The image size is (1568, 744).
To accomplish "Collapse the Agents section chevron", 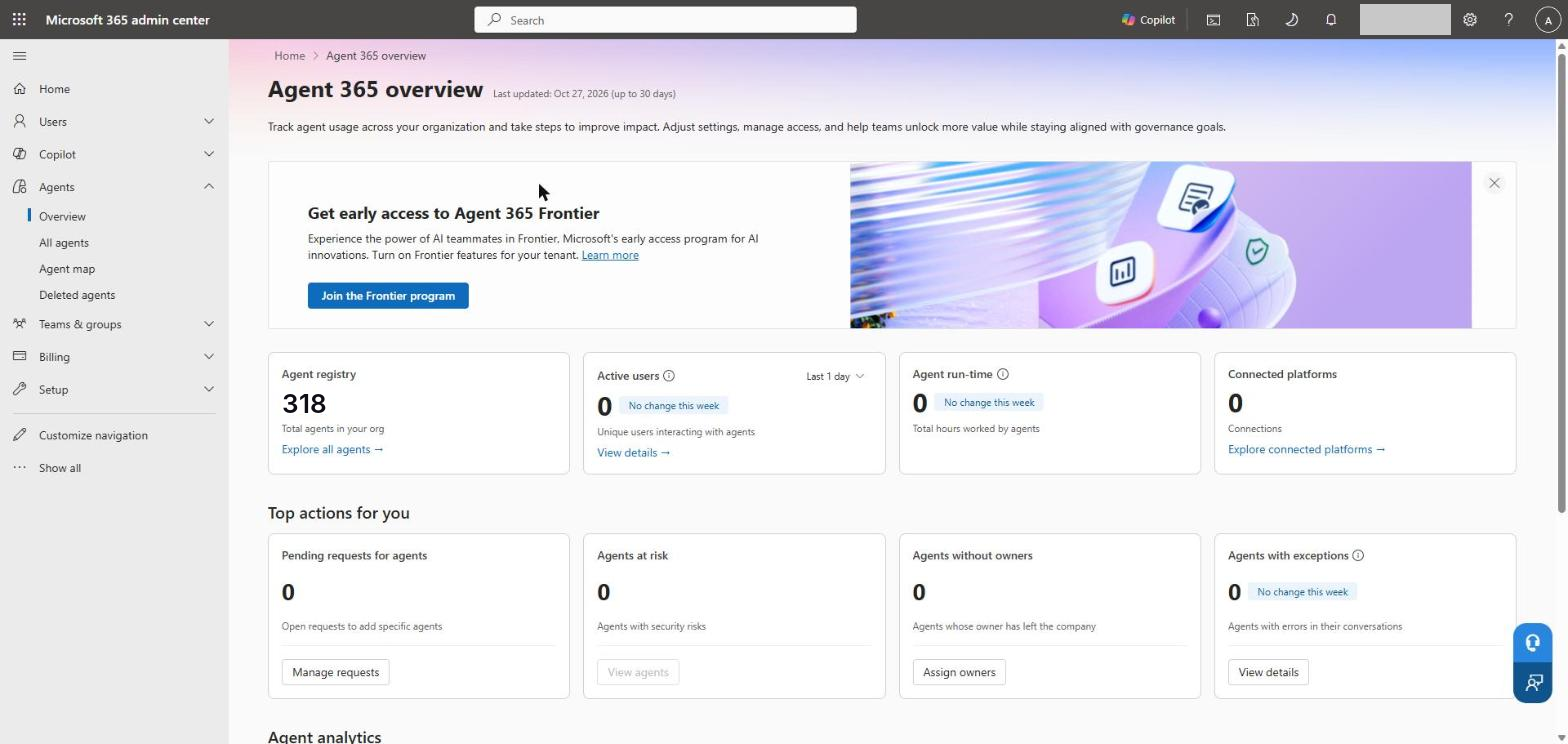I will coord(209,186).
